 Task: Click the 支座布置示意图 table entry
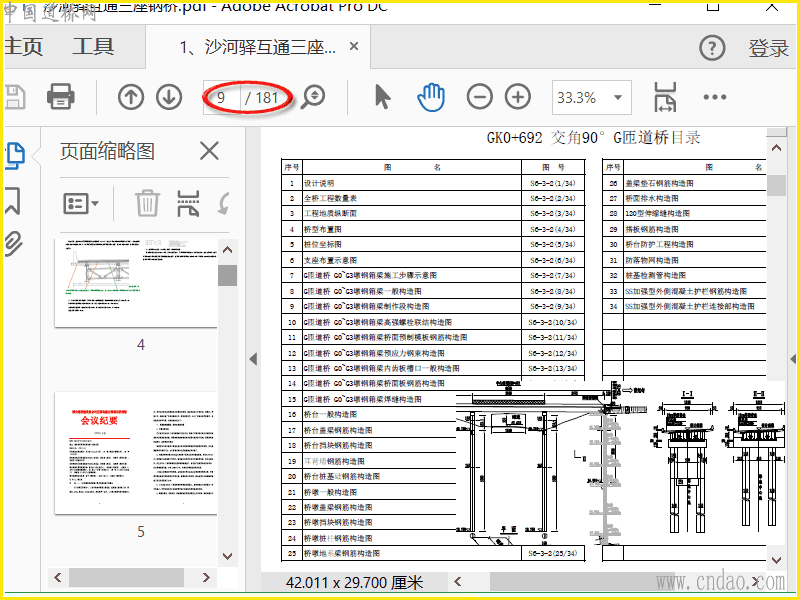331,260
